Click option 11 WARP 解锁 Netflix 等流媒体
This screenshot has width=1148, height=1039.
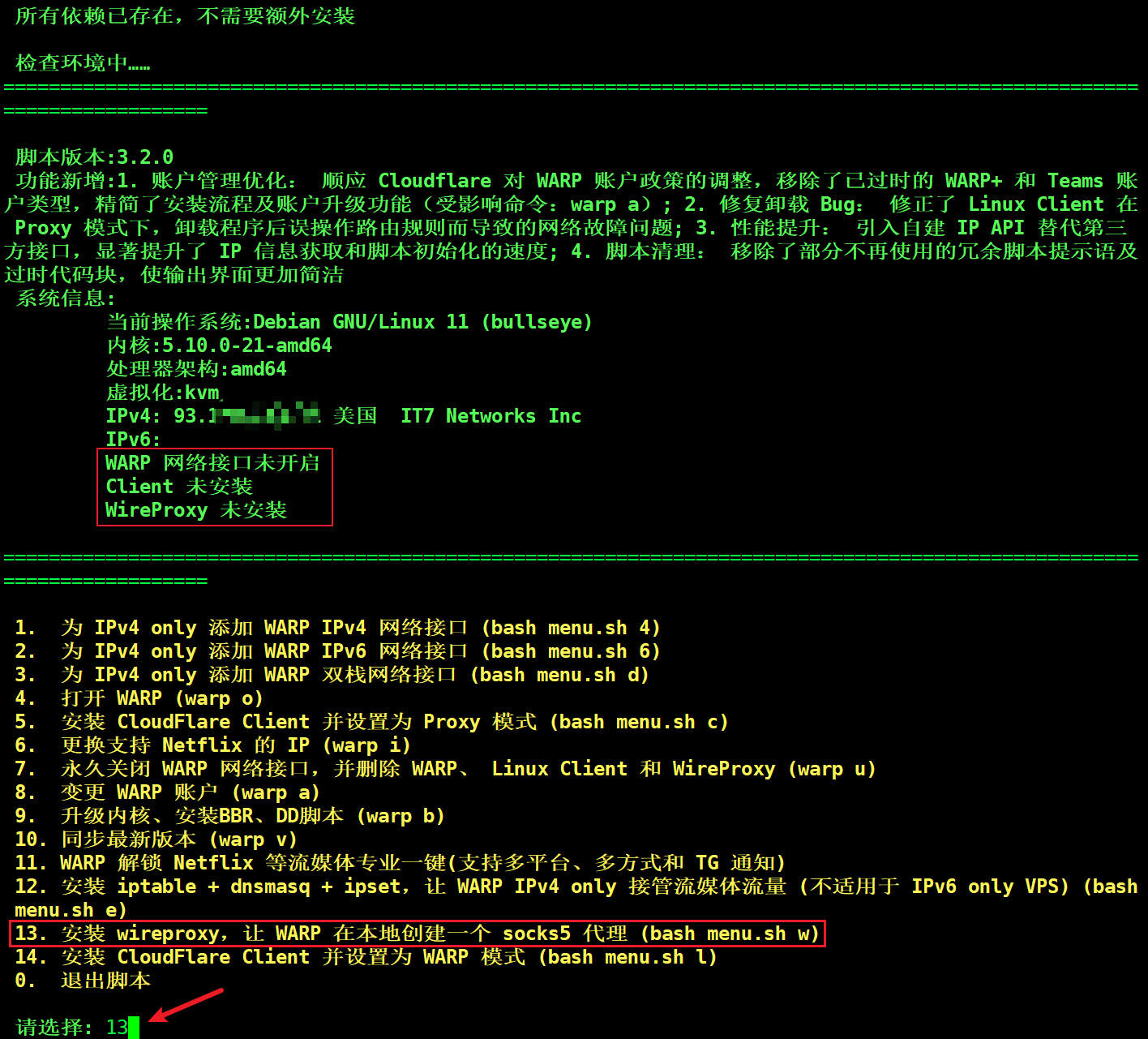click(x=399, y=863)
